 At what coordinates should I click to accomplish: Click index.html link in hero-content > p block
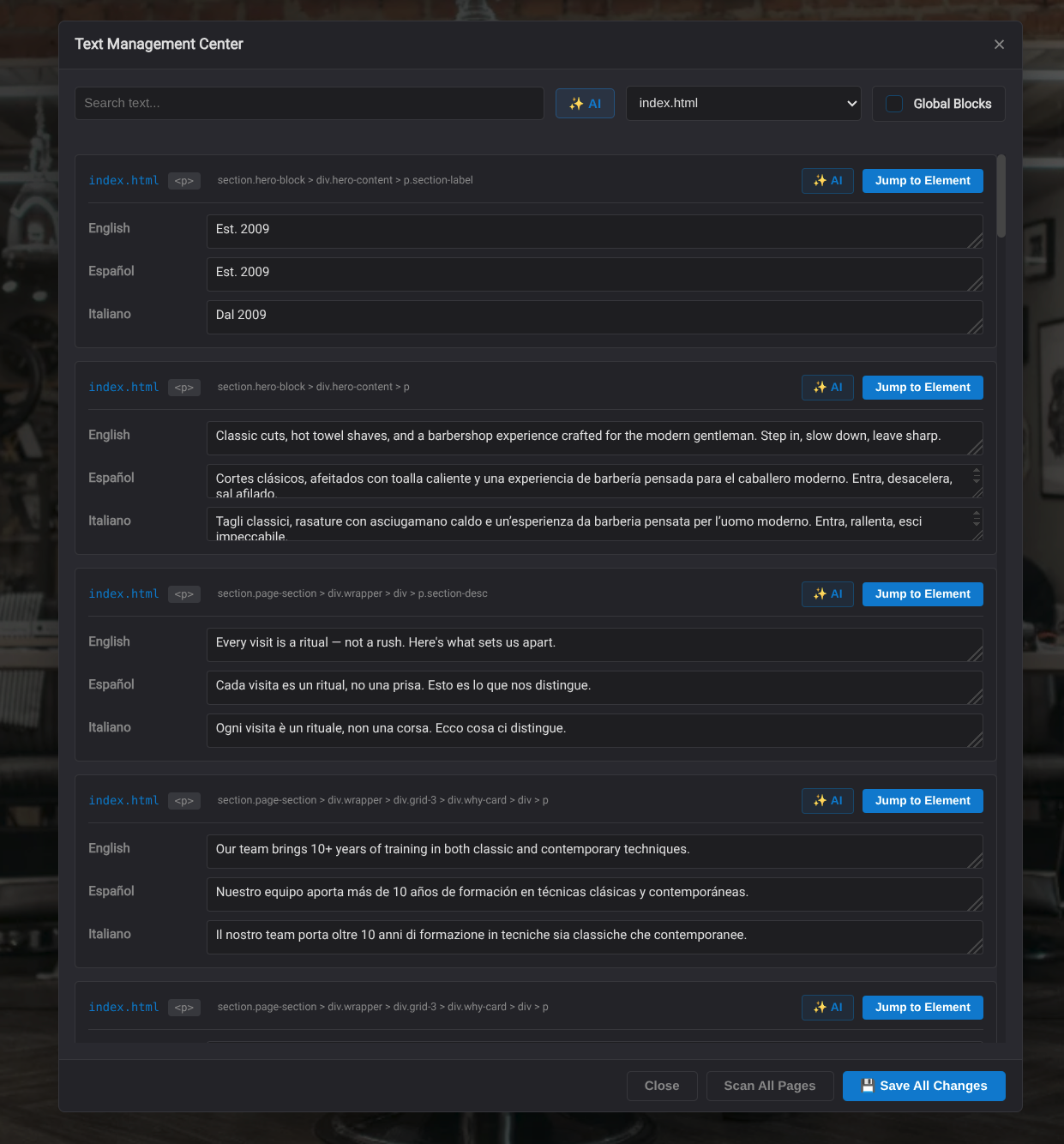pos(123,388)
